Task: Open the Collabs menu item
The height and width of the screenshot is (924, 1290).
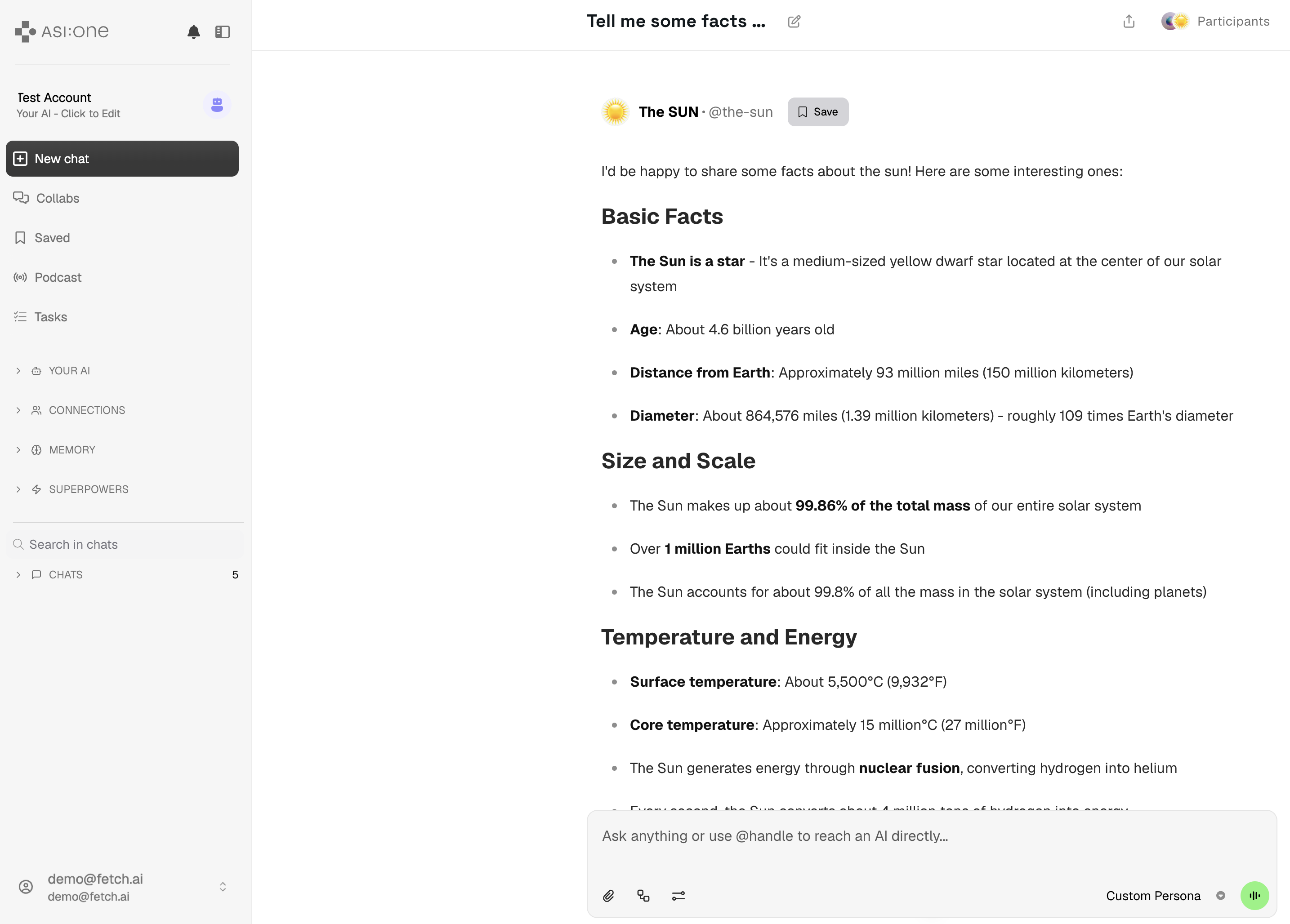Action: (x=58, y=199)
